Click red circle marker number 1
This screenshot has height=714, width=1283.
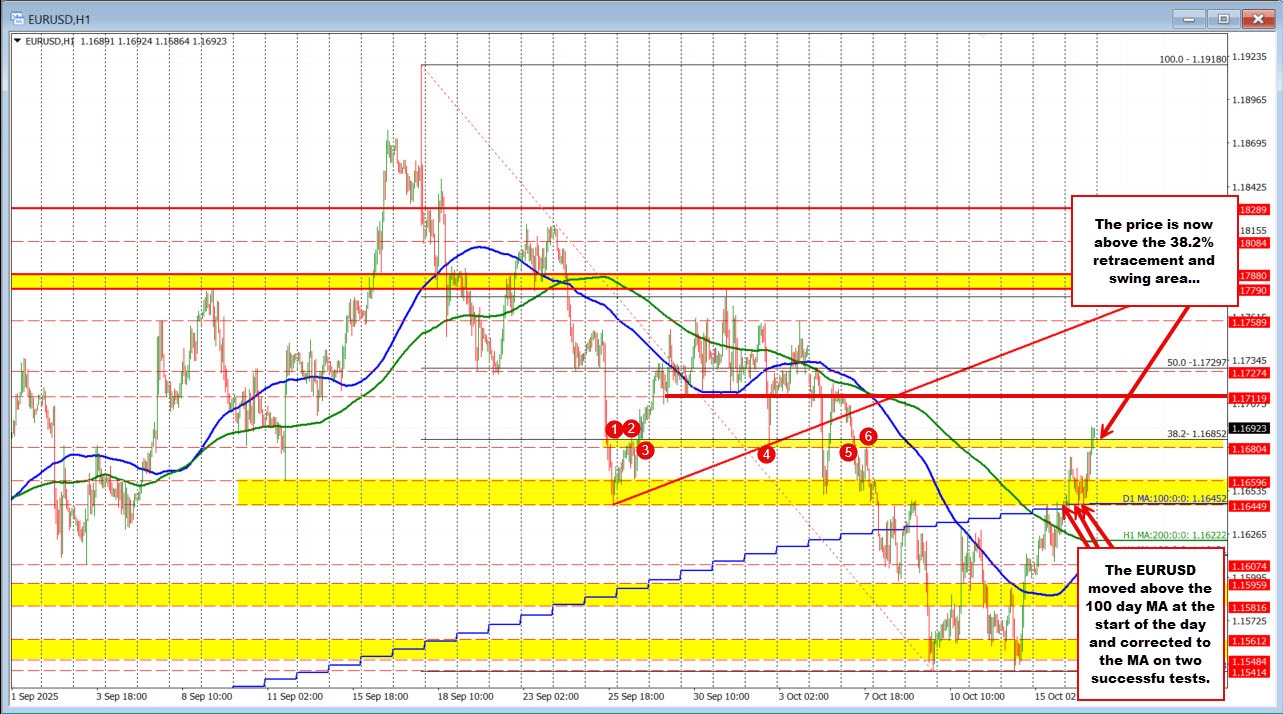(613, 429)
